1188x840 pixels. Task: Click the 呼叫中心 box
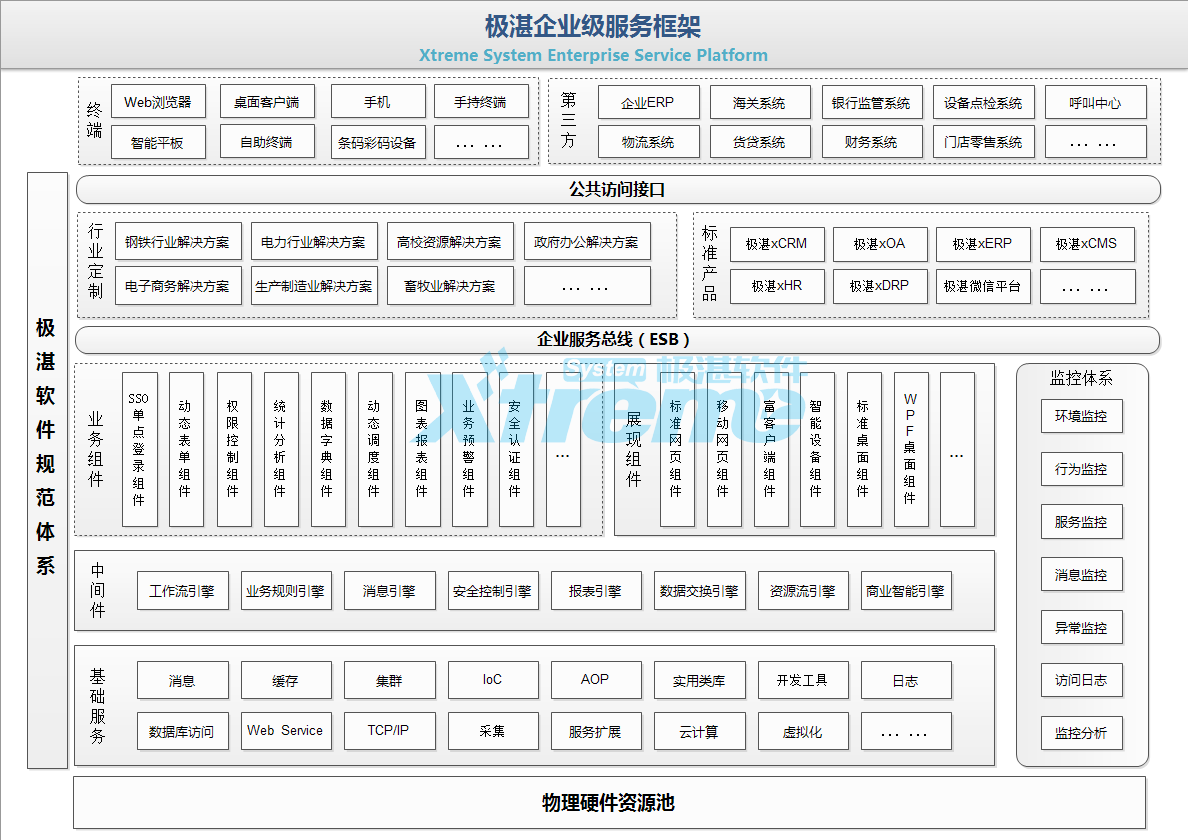pyautogui.click(x=1094, y=102)
